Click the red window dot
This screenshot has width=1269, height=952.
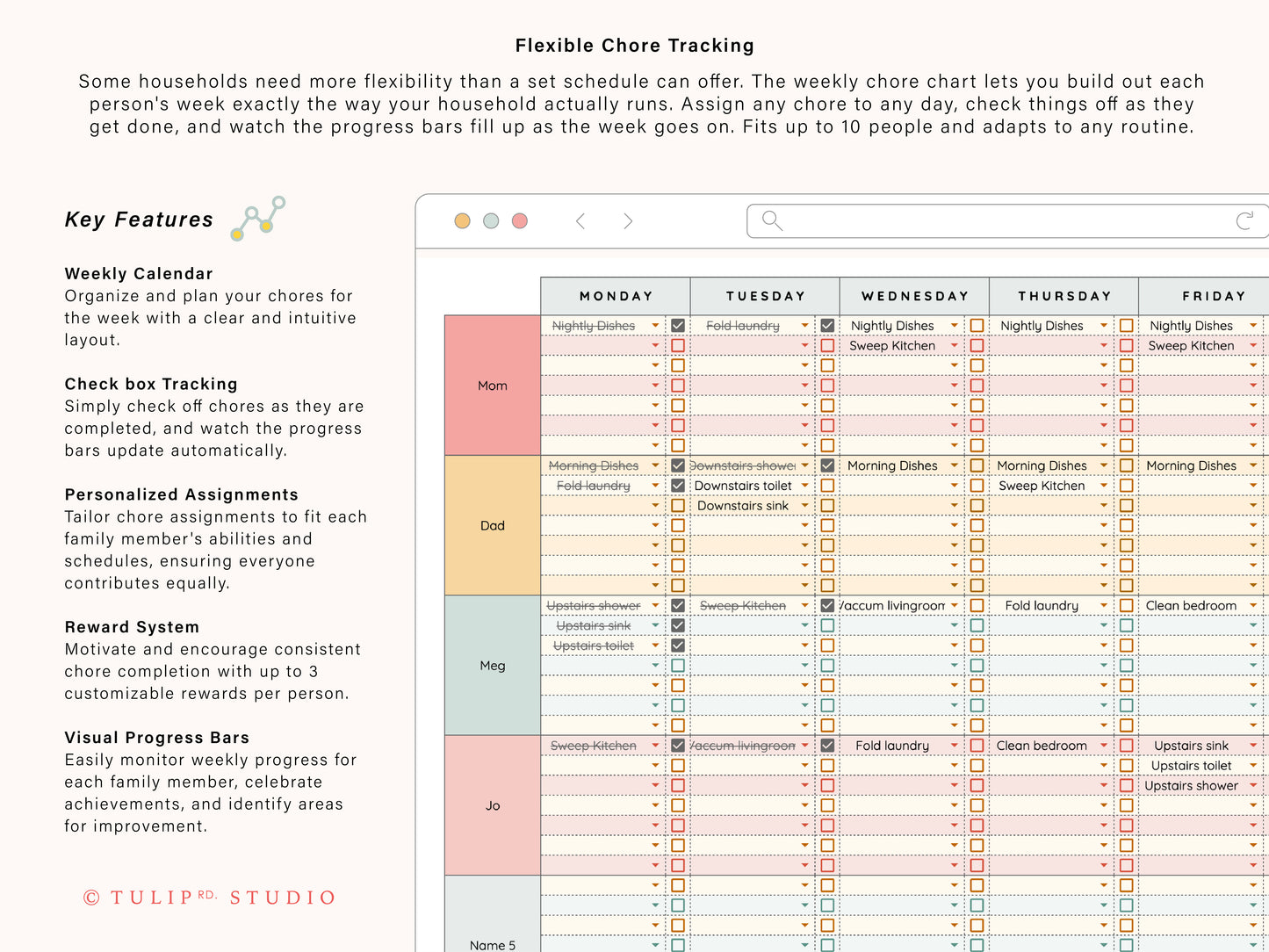520,221
